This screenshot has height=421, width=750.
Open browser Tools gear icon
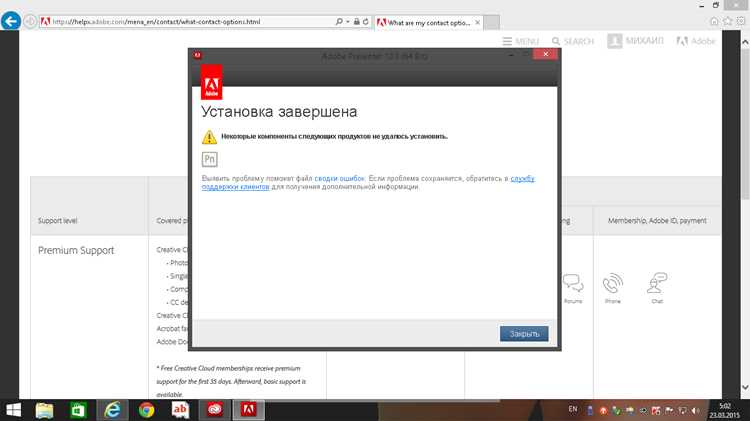point(740,21)
